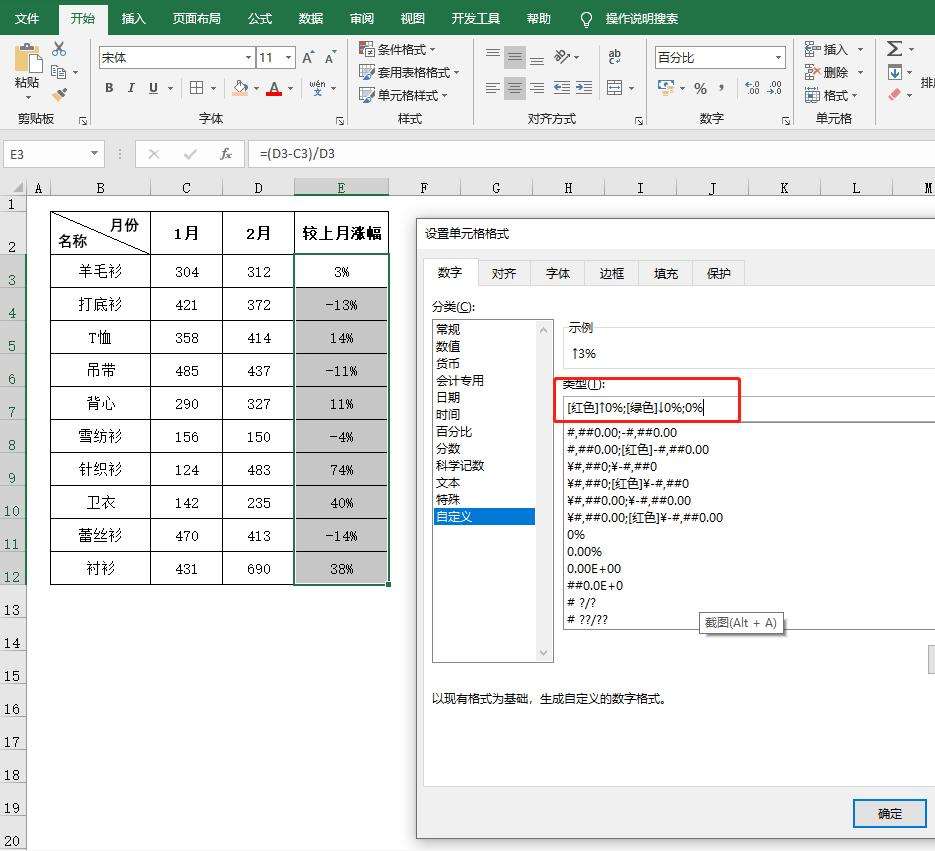This screenshot has height=851, width=935.
Task: Open 条件格式 conditional formatting menu
Action: tap(397, 49)
